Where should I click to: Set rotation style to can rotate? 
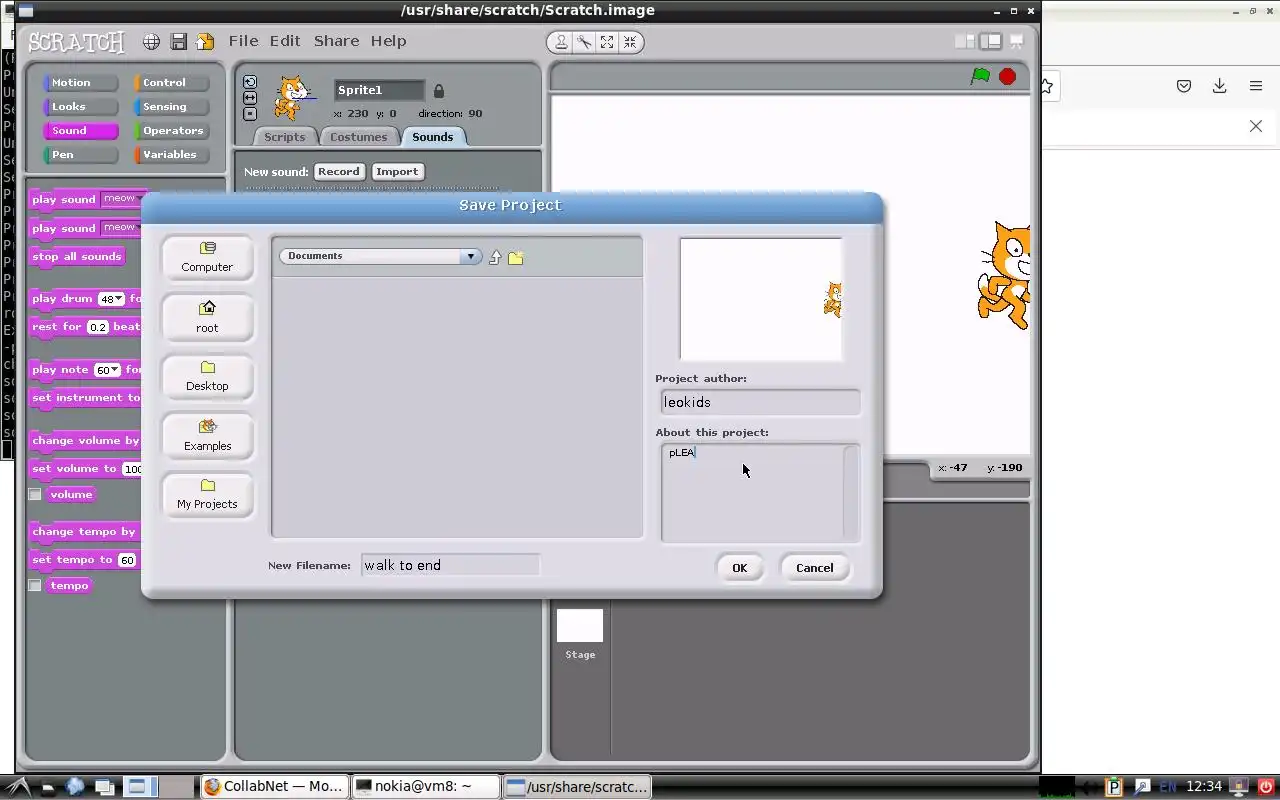(x=250, y=82)
